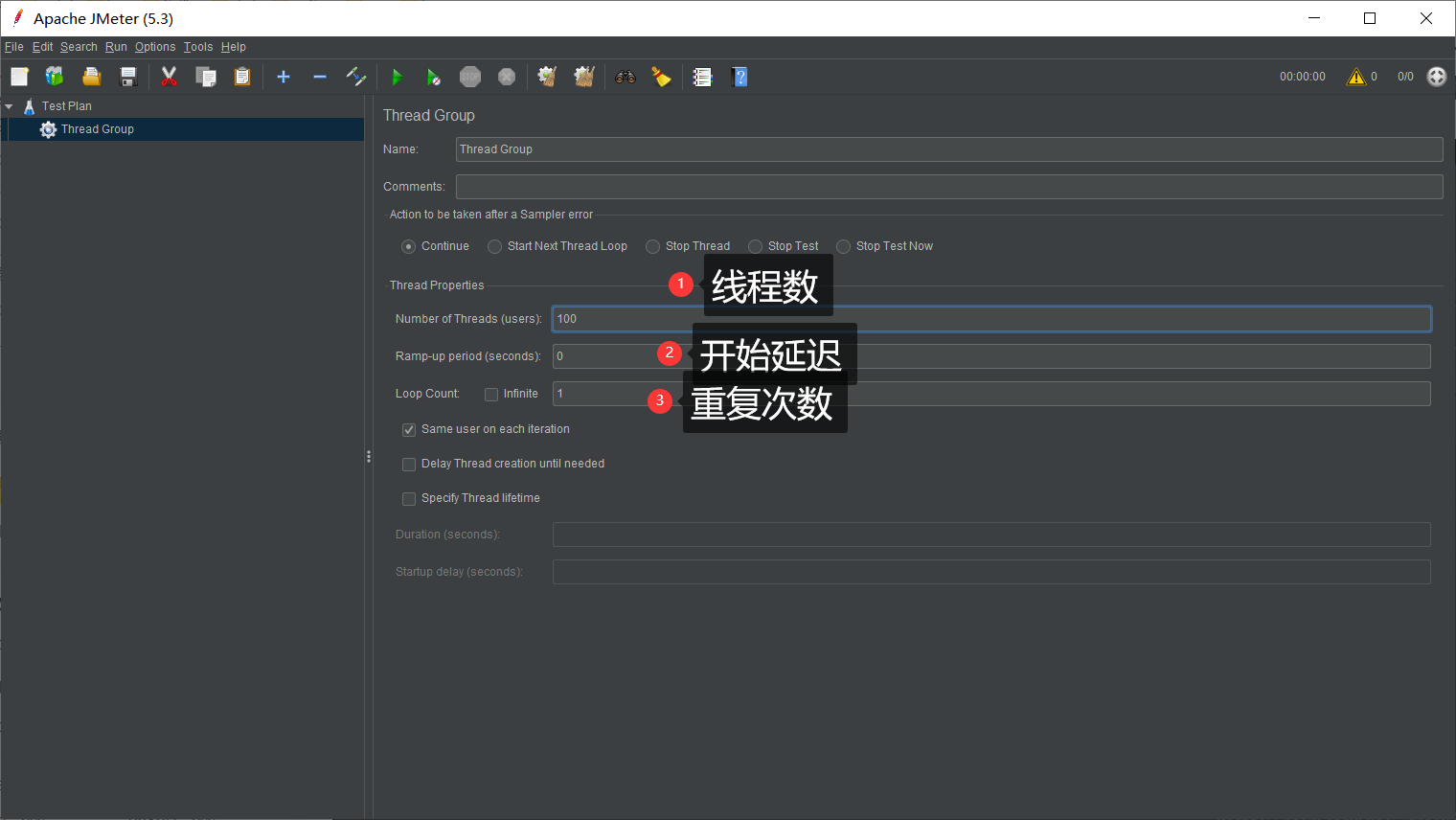The image size is (1456, 820).
Task: Click the Startup delay (seconds) field
Action: pos(991,572)
